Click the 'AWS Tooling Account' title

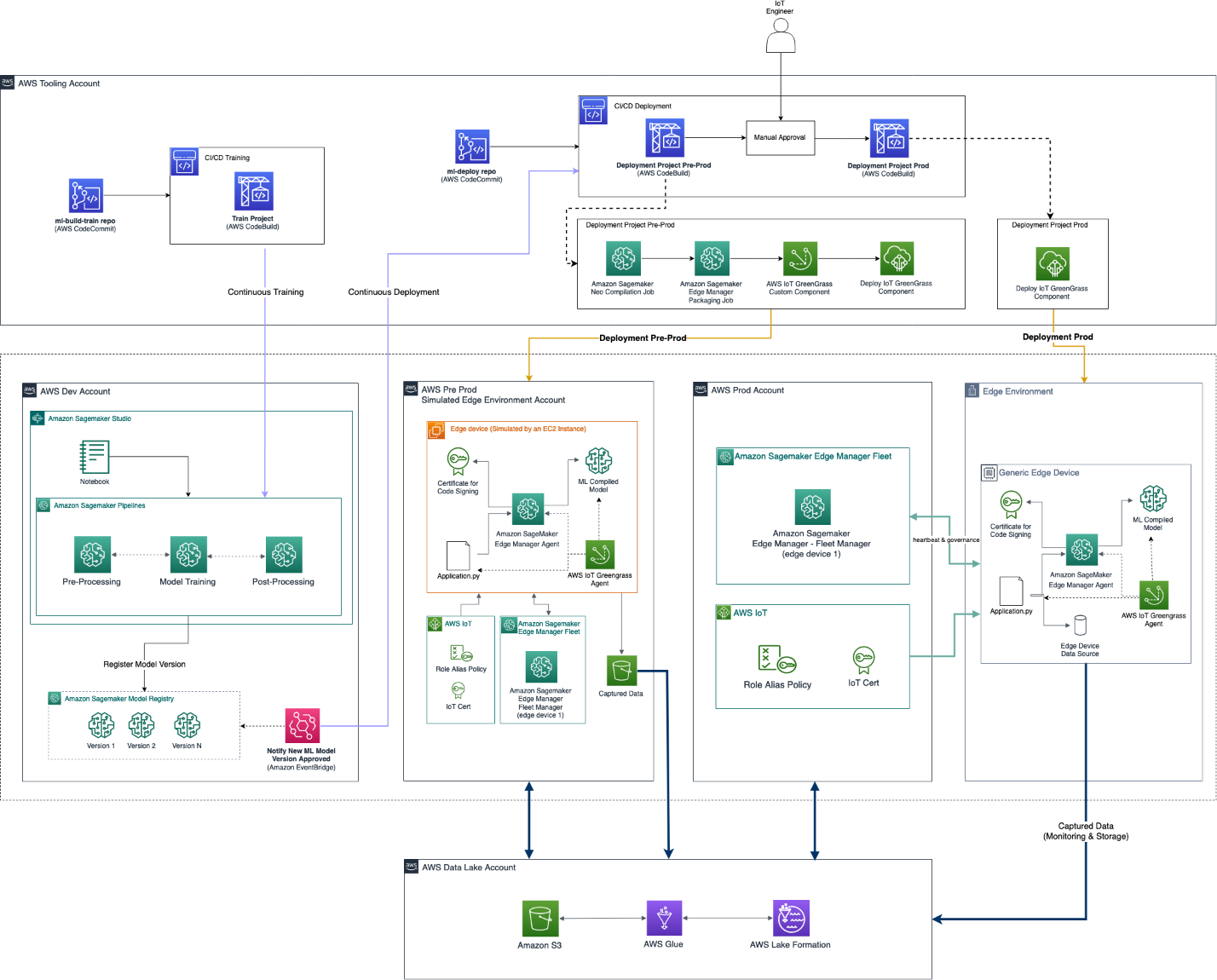[59, 84]
